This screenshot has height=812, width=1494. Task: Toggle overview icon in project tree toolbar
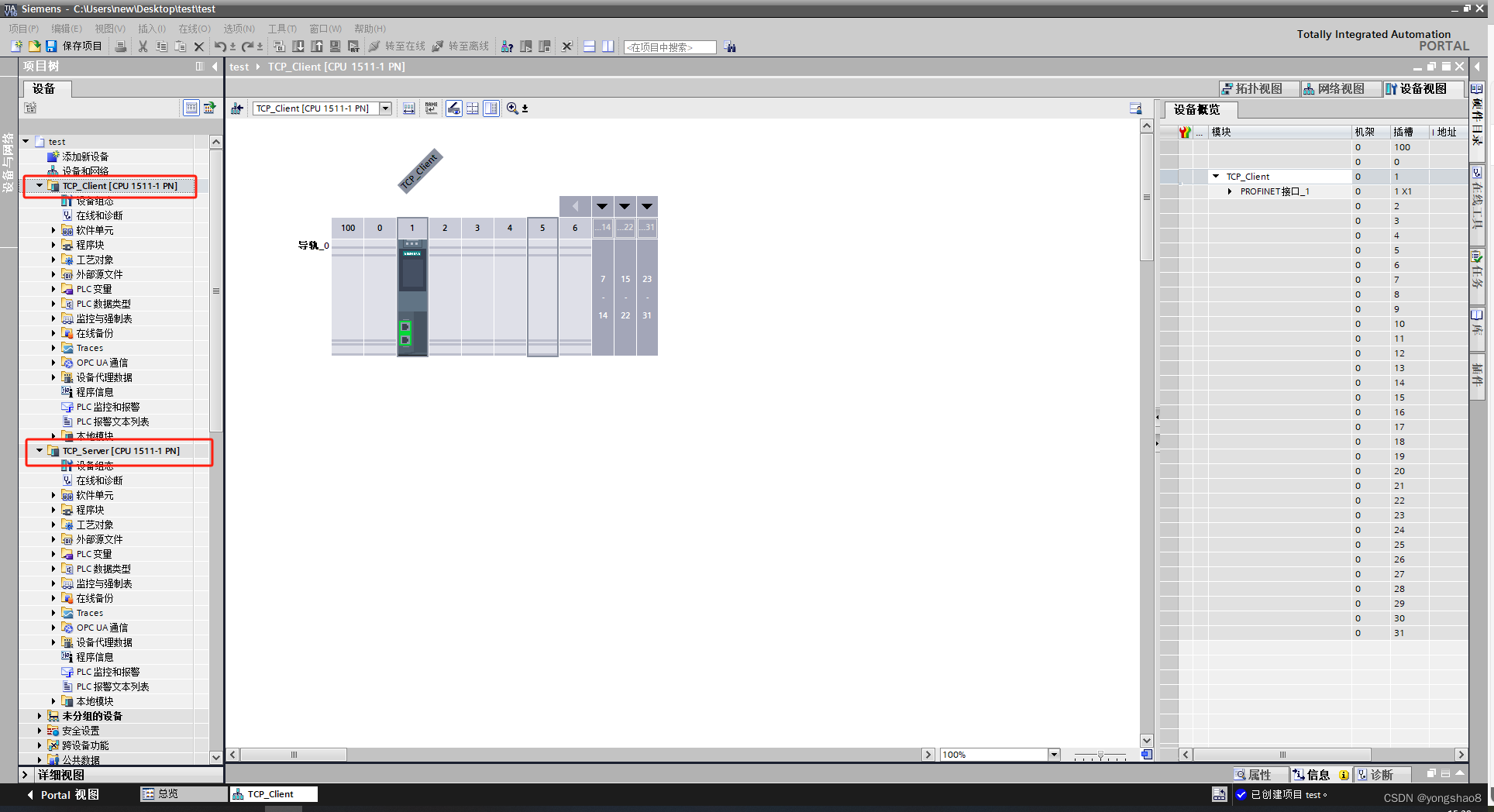point(191,108)
